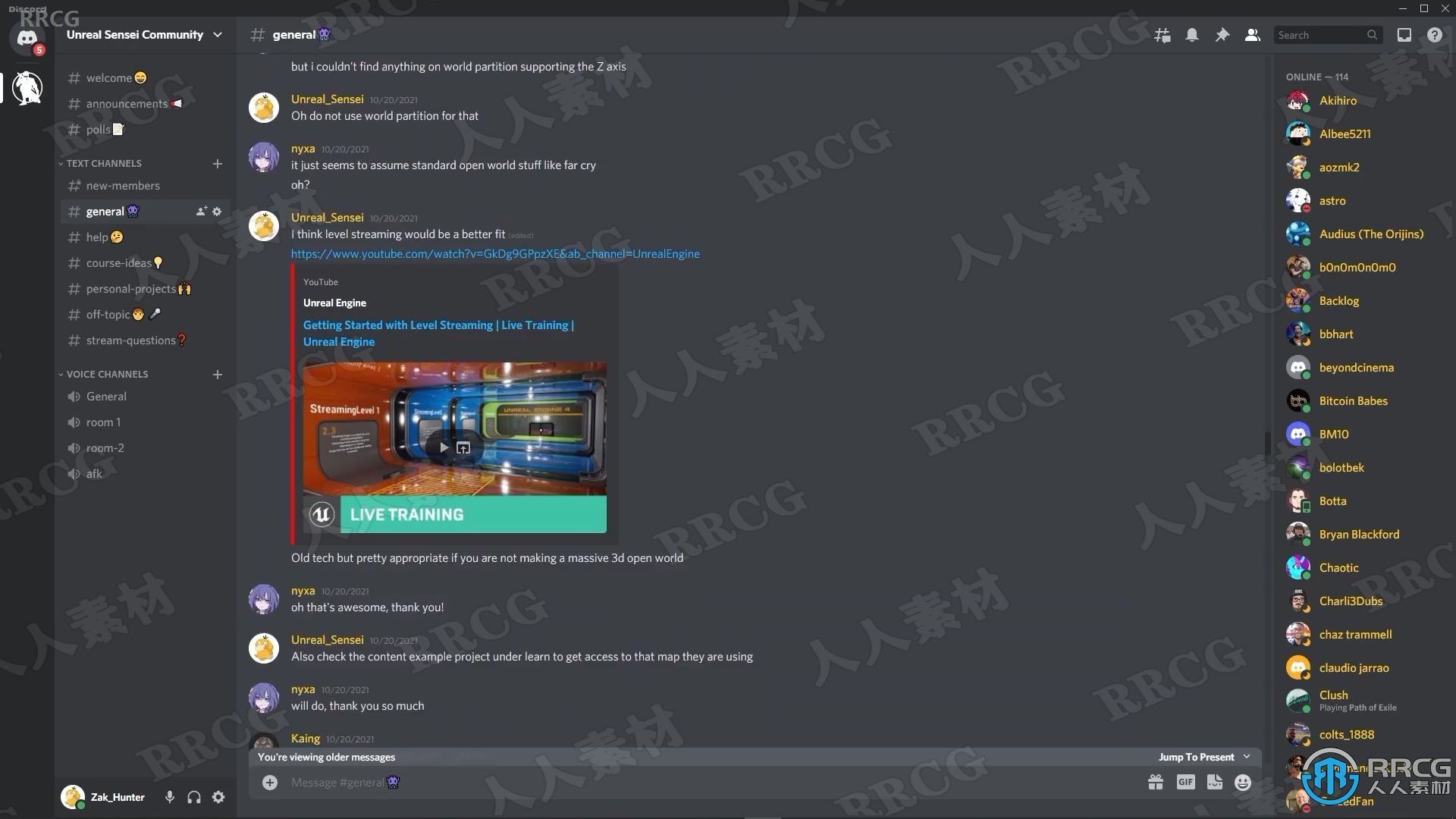This screenshot has height=819, width=1456.
Task: Open embedded video in popout
Action: click(463, 448)
